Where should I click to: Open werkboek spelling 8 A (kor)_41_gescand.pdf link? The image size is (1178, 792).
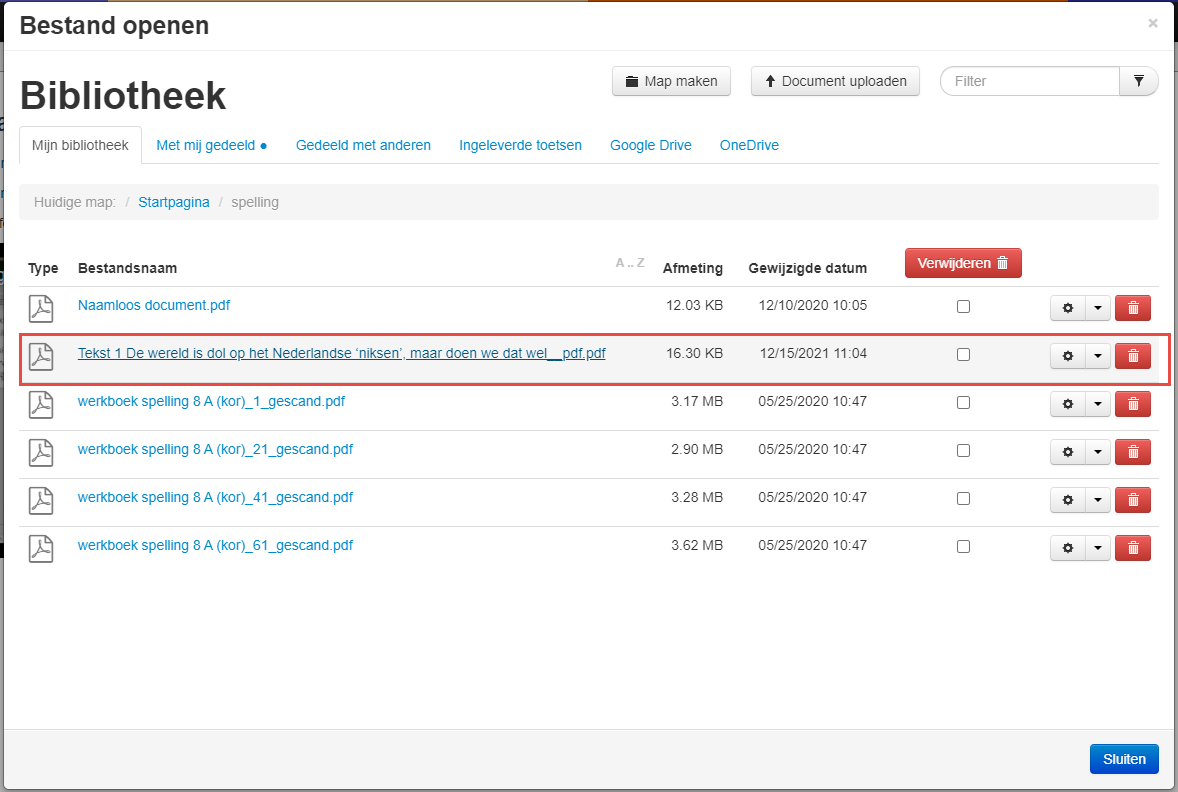[x=216, y=497]
